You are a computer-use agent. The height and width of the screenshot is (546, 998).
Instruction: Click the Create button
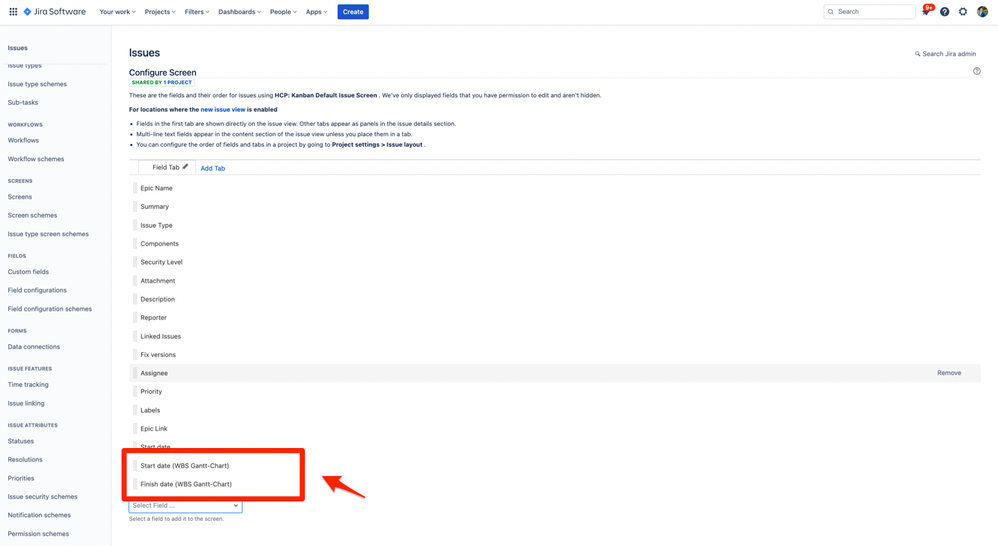click(353, 11)
